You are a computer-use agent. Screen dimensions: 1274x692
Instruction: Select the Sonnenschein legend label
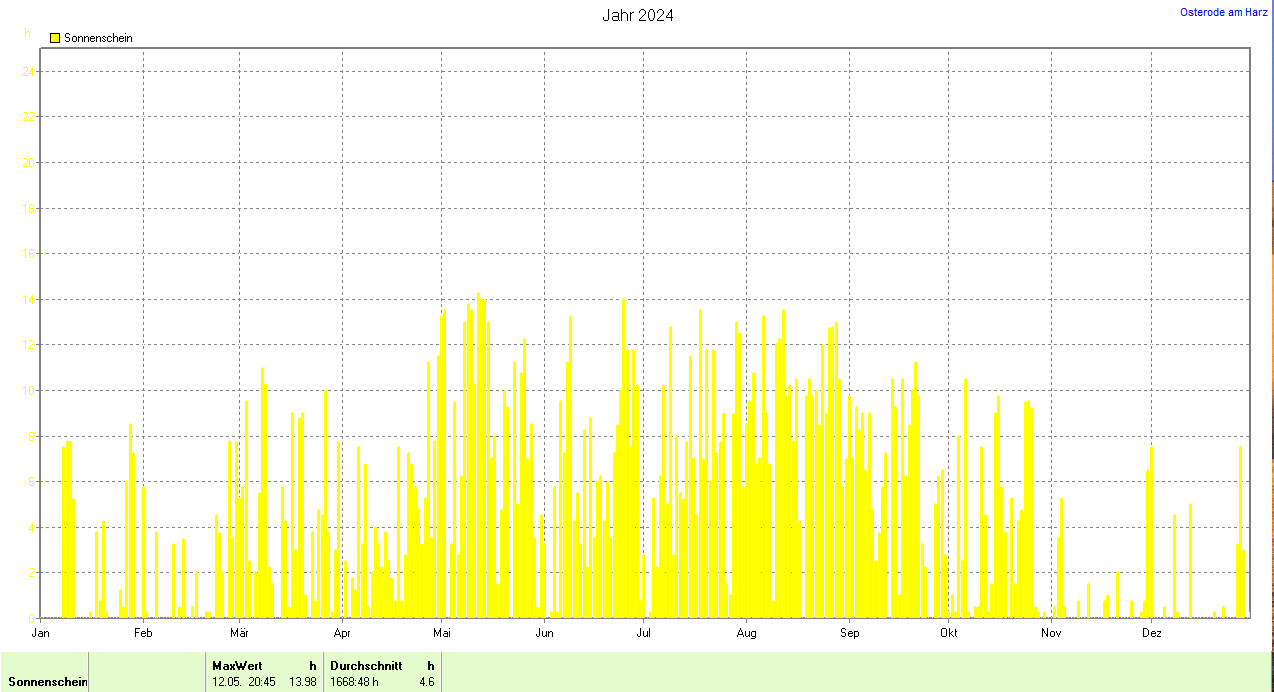[98, 38]
